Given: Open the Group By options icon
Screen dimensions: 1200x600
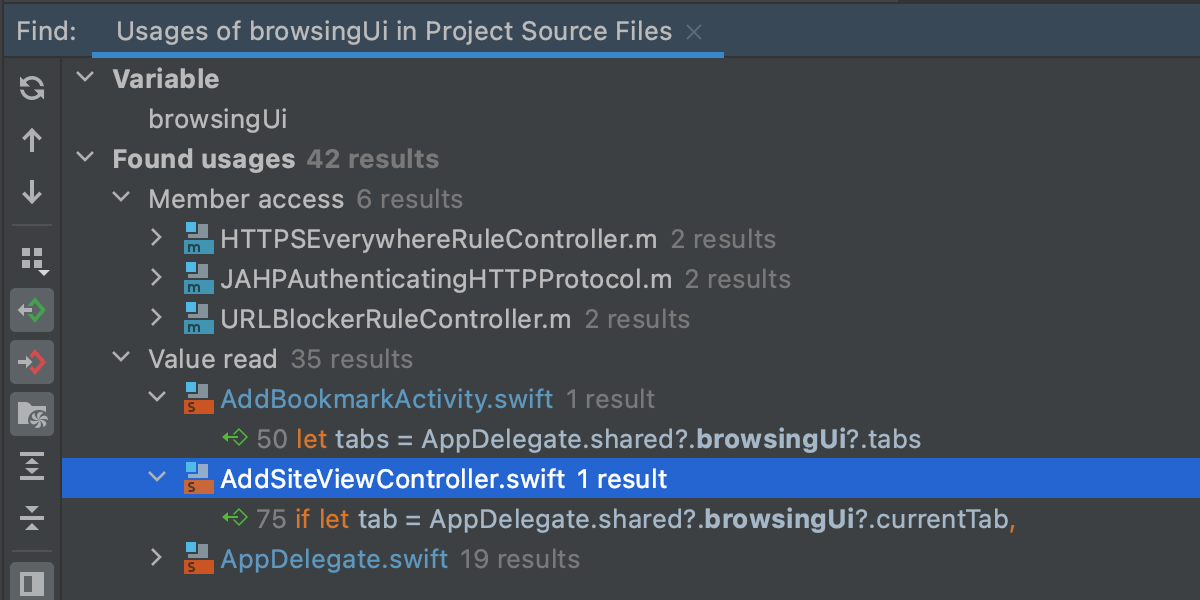Looking at the screenshot, I should 32,260.
